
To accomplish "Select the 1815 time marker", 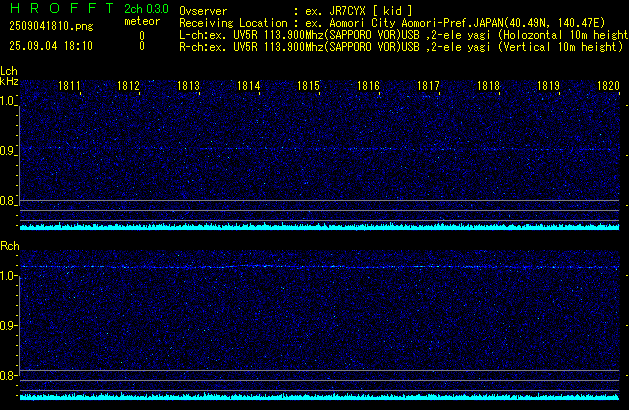I will pos(308,86).
